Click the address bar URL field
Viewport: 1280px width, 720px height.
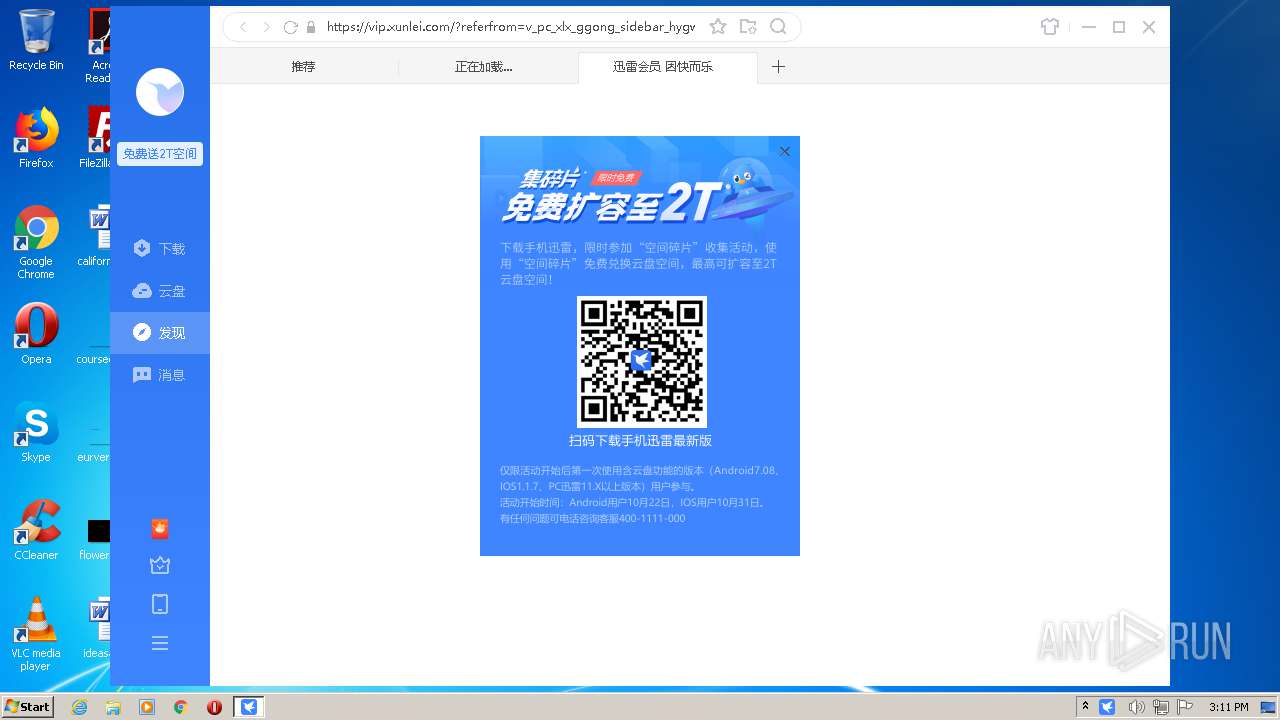coord(511,27)
